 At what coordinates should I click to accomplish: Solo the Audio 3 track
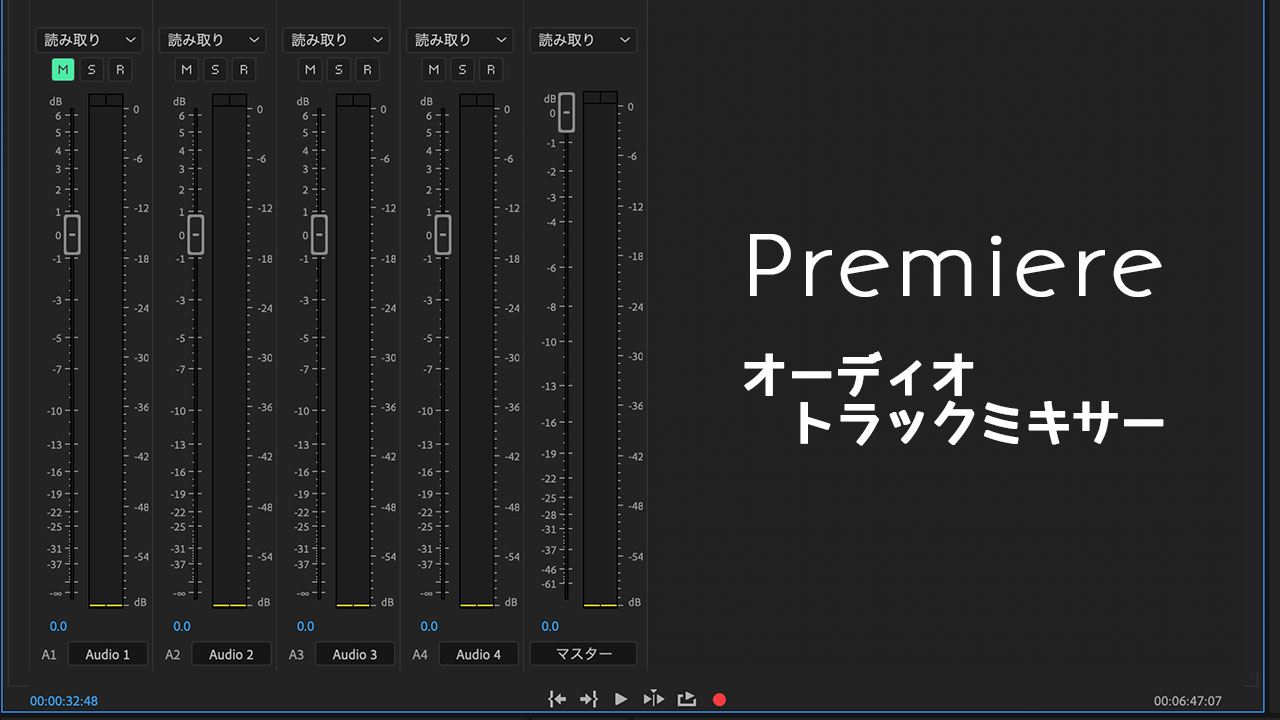[339, 69]
